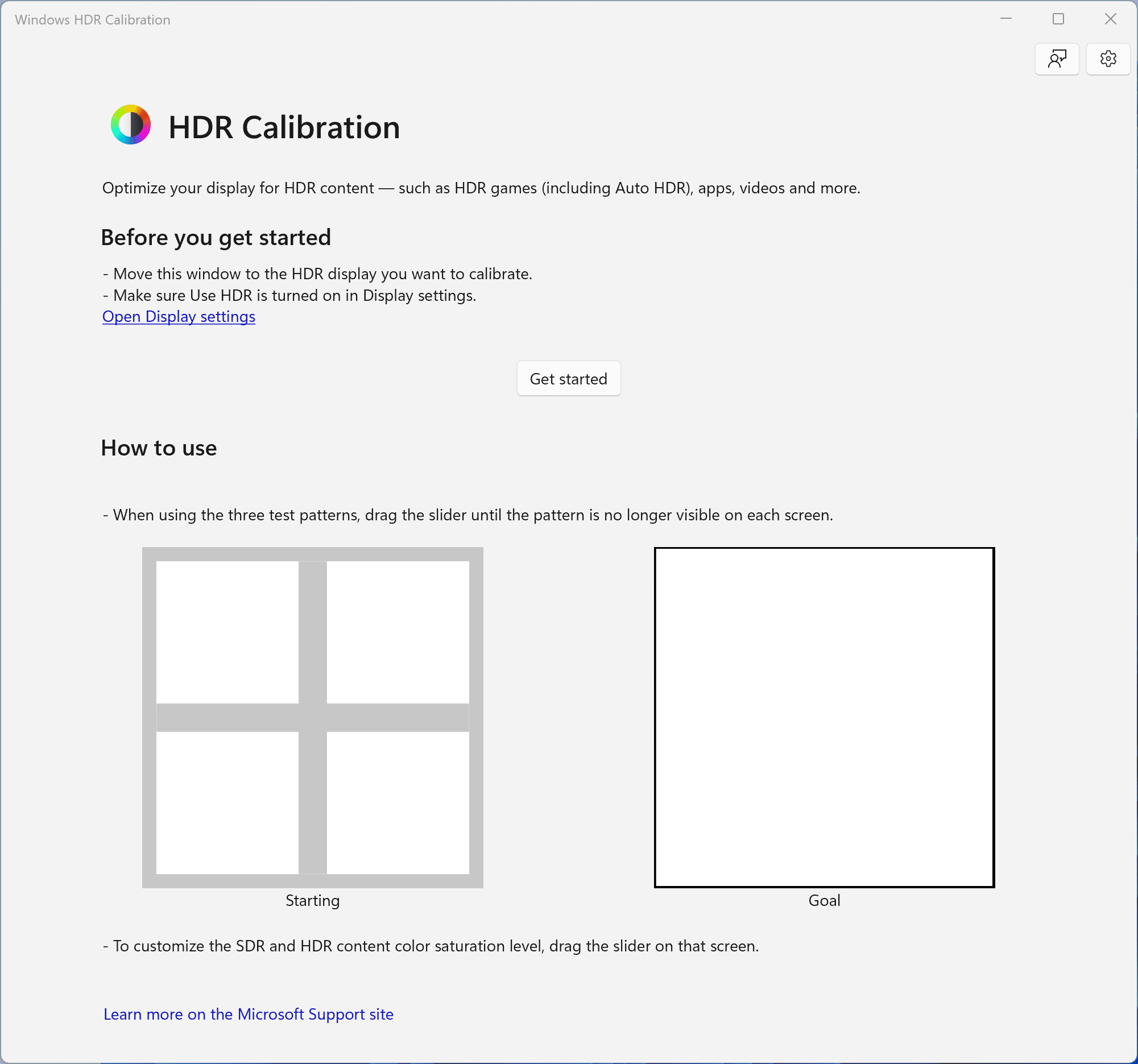The image size is (1138, 1064).
Task: Click the How to use heading
Action: [159, 448]
